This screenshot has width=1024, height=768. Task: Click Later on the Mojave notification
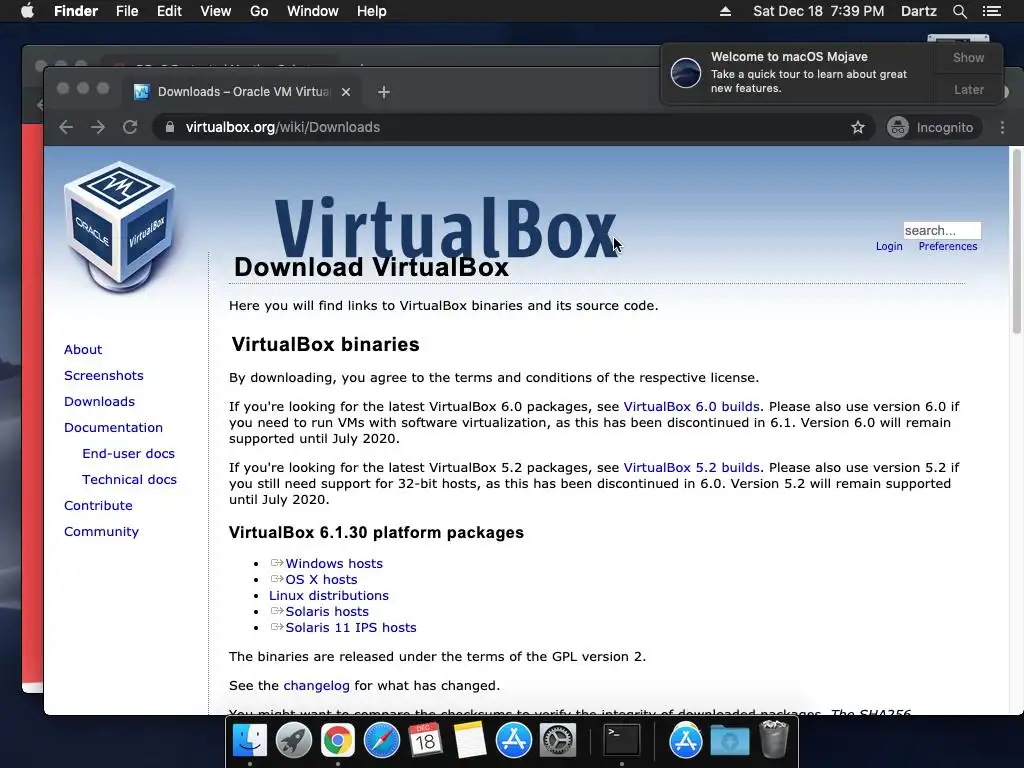coord(968,89)
